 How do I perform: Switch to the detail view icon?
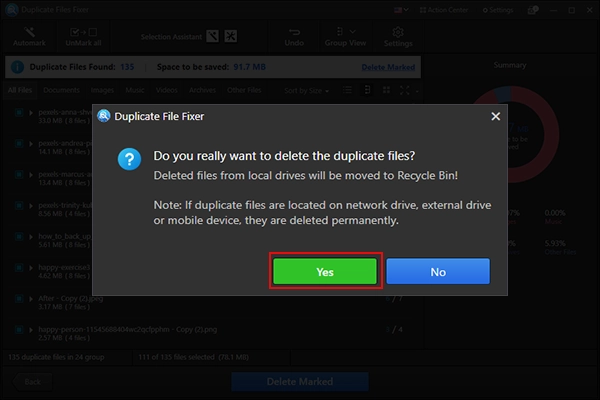pos(367,90)
